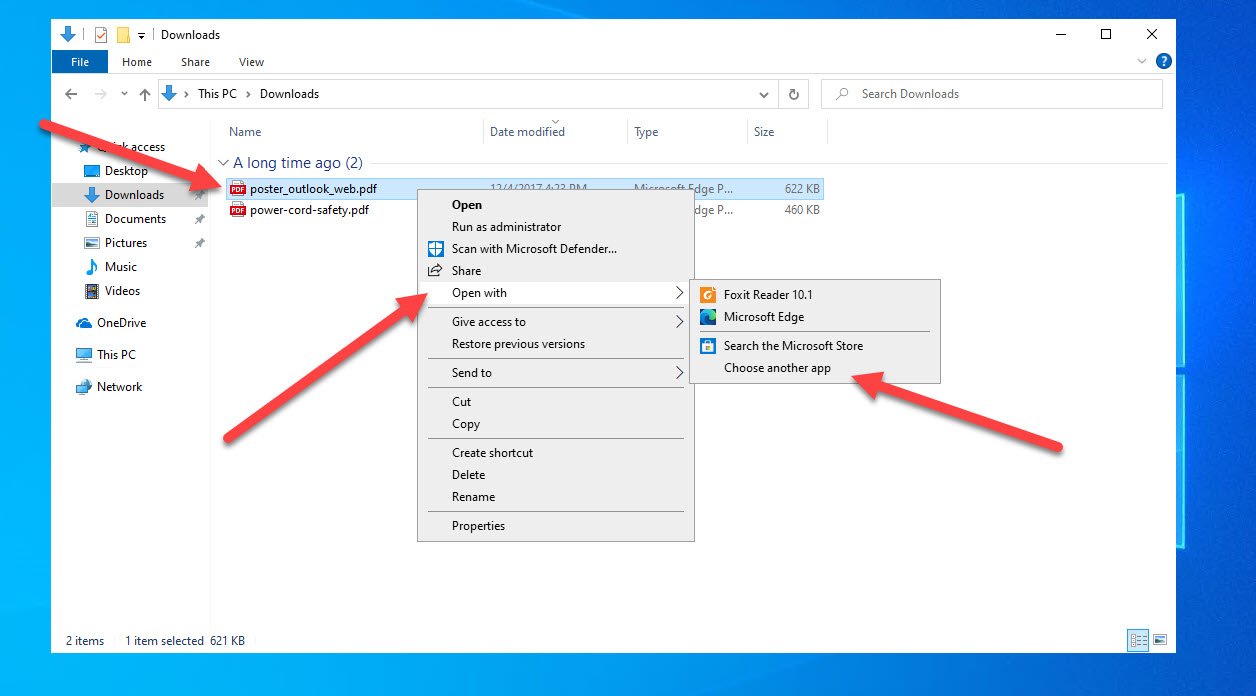Click the Network icon in sidebar

coord(84,387)
